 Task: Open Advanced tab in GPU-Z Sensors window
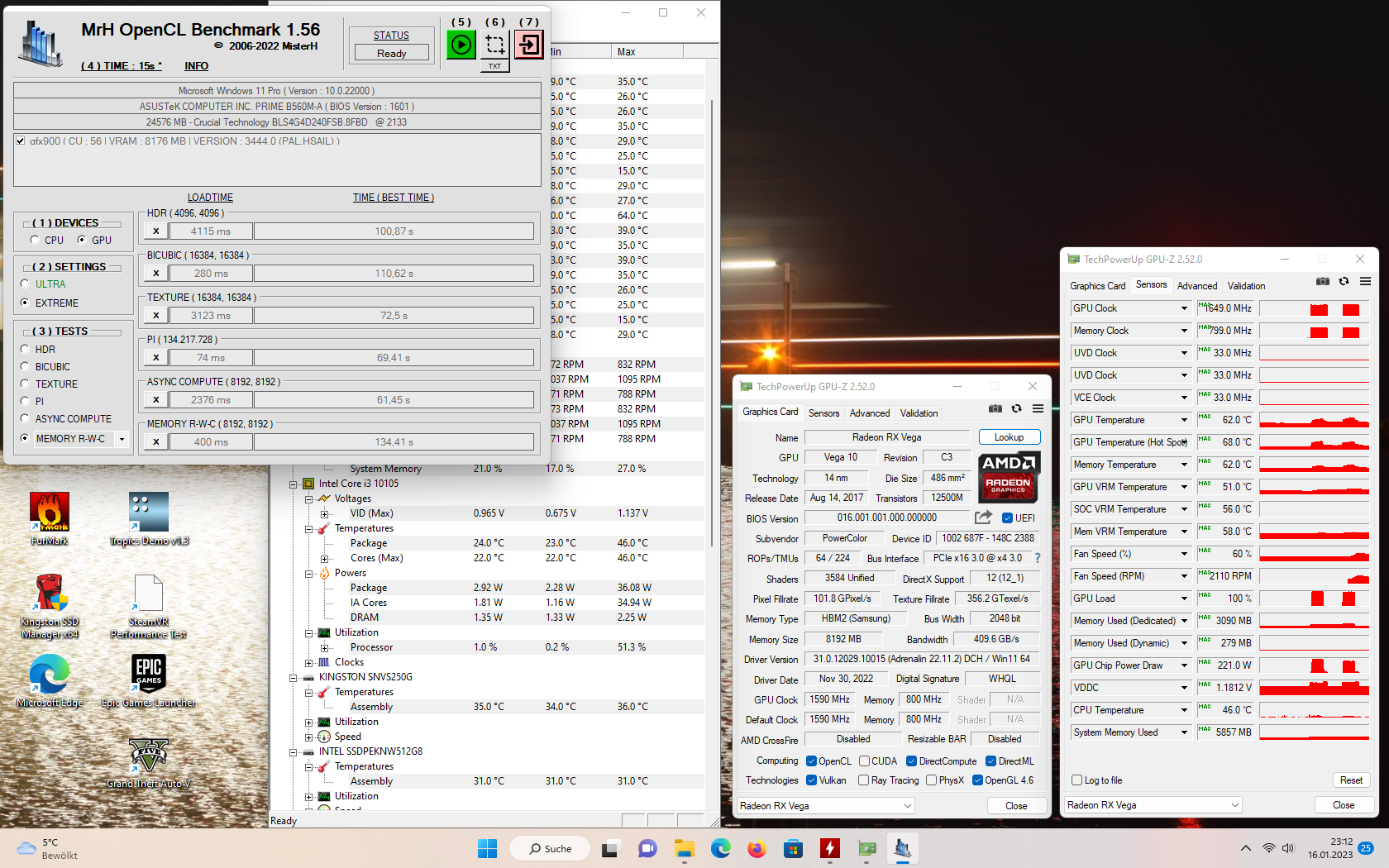pyautogui.click(x=1197, y=286)
